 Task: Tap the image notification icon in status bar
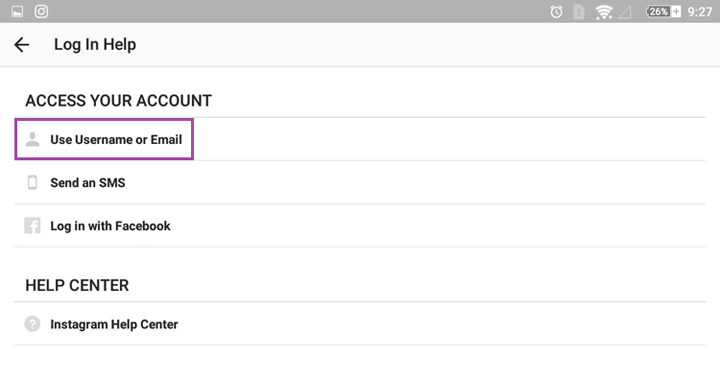[17, 11]
